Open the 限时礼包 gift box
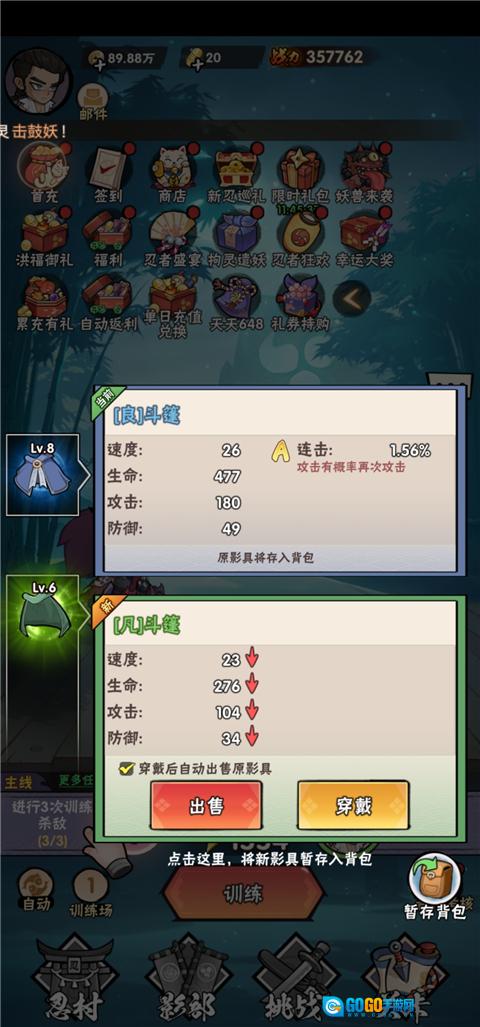 point(300,172)
